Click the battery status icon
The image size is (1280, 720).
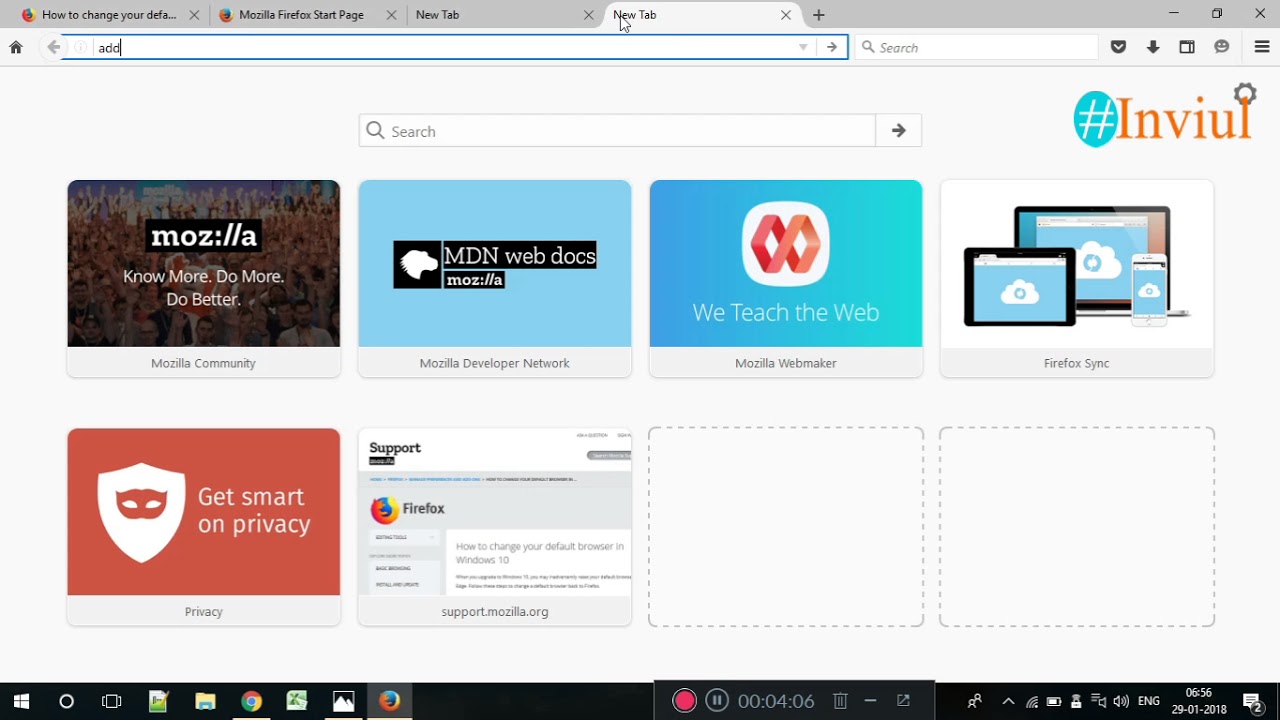tap(1054, 702)
